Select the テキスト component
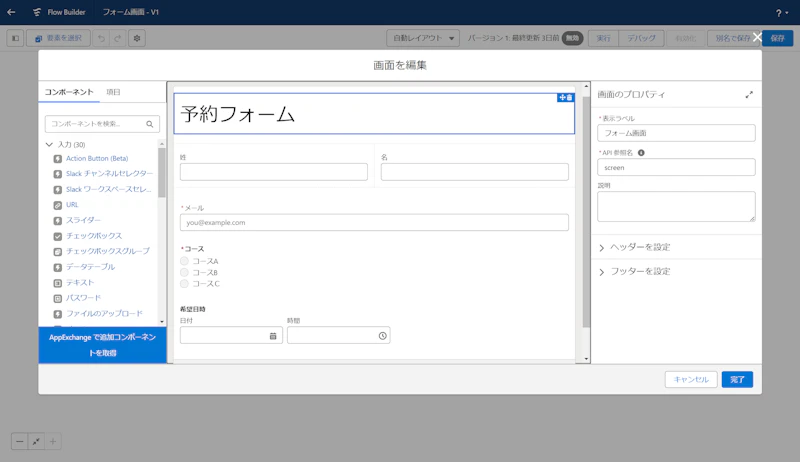Screen dimensions: 800x462 point(74,283)
